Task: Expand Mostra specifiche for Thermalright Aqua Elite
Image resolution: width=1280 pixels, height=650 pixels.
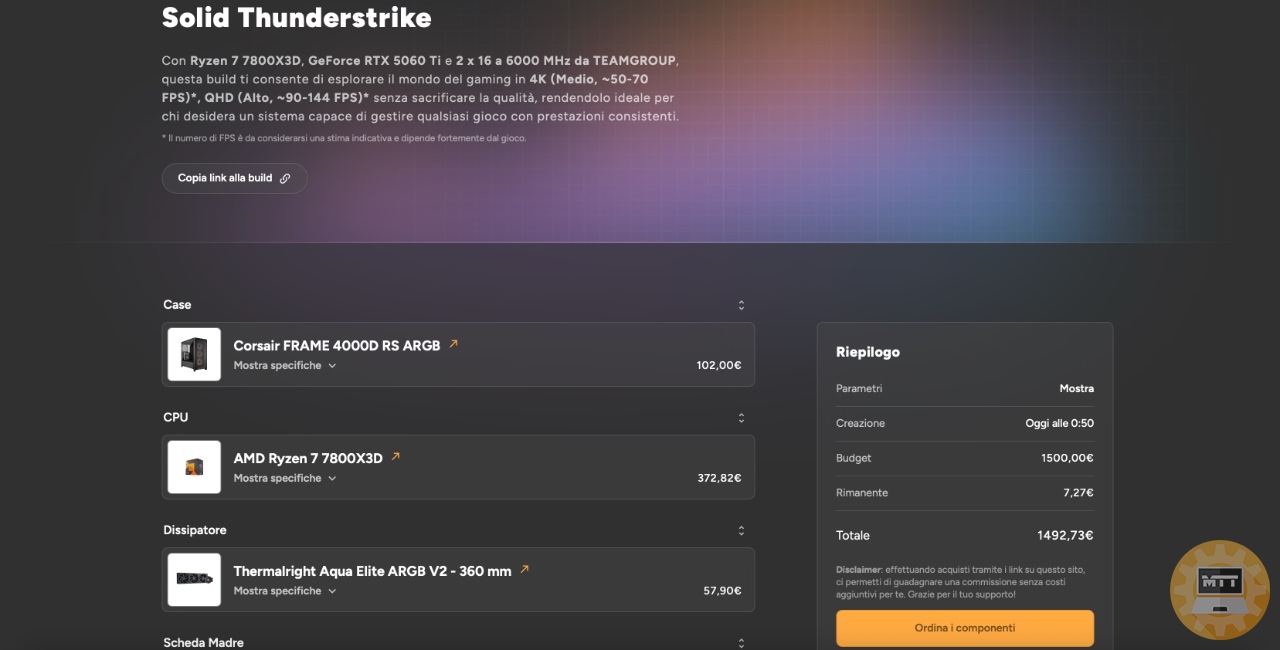Action: click(x=285, y=591)
